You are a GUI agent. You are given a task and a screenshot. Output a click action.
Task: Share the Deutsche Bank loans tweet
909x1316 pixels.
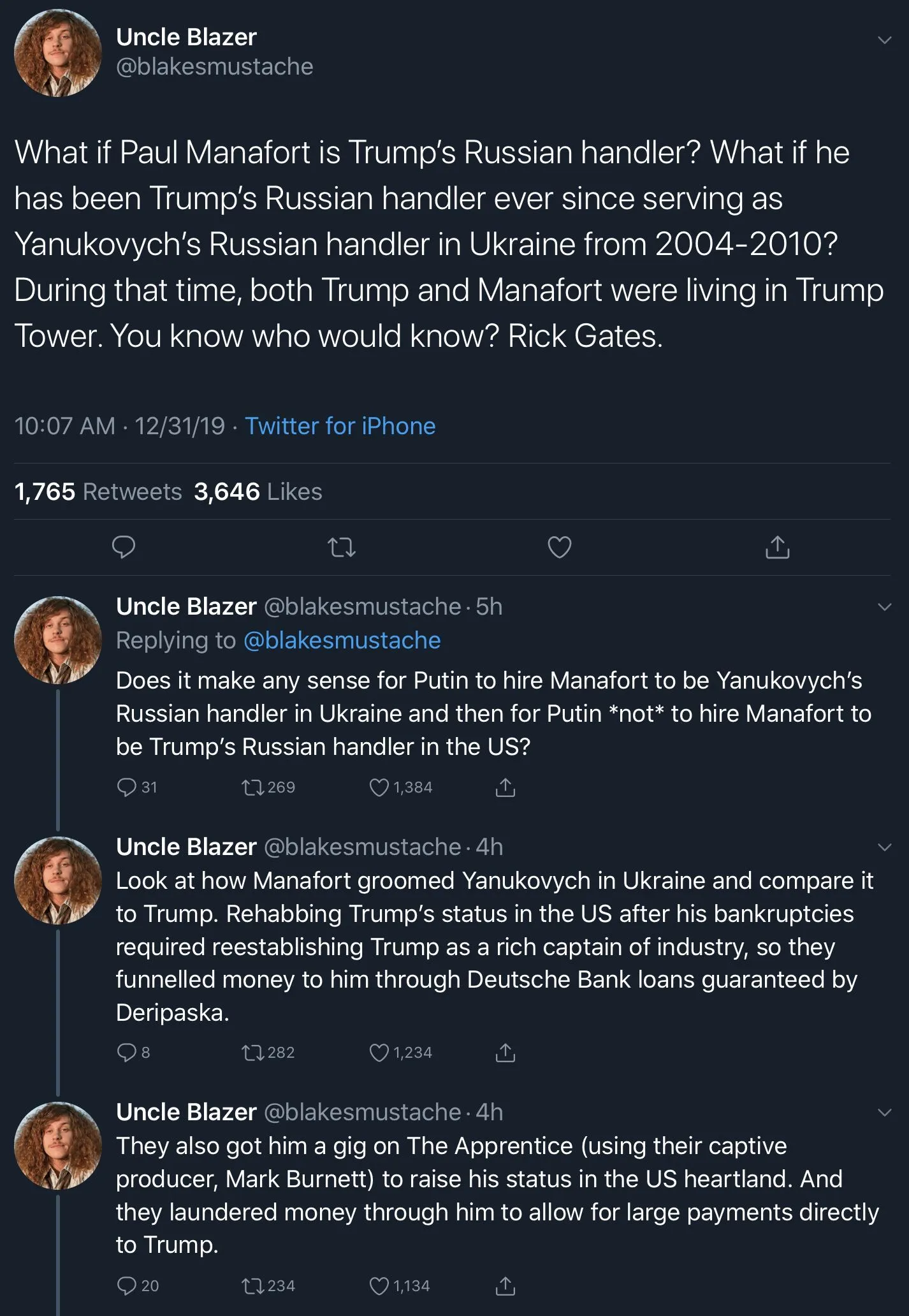pos(505,1053)
